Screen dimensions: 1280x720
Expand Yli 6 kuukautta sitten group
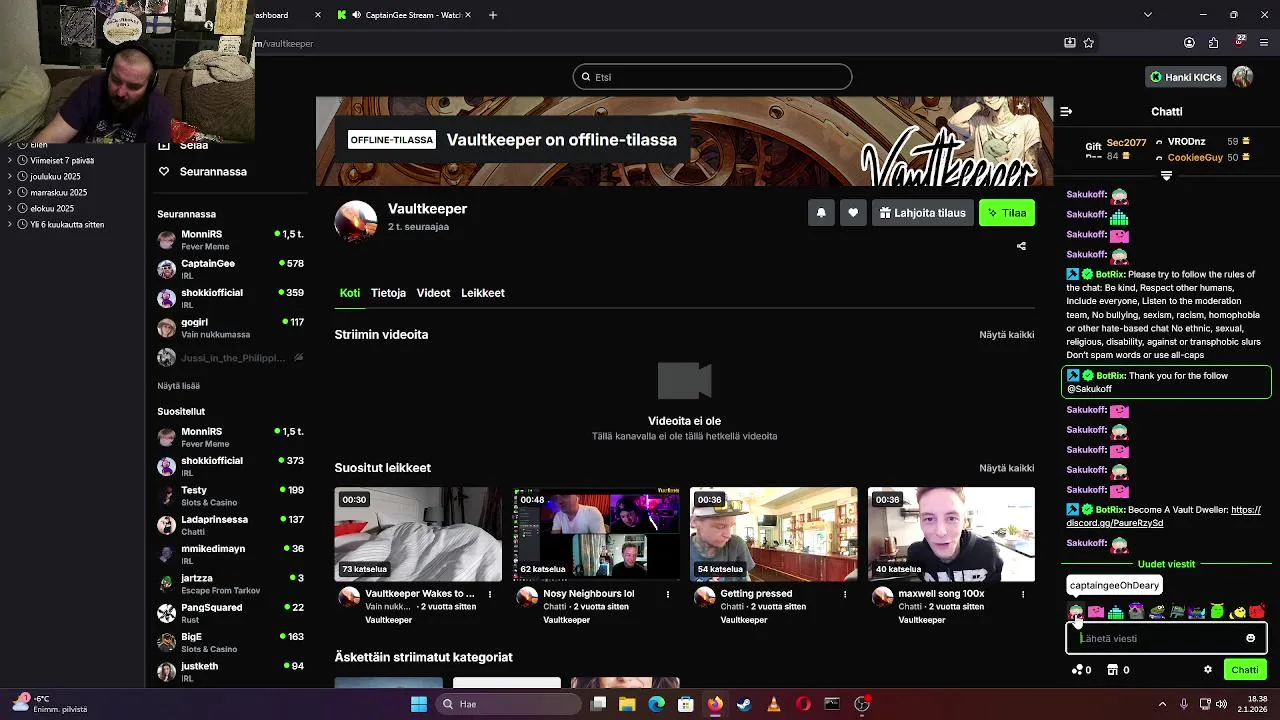(9, 224)
